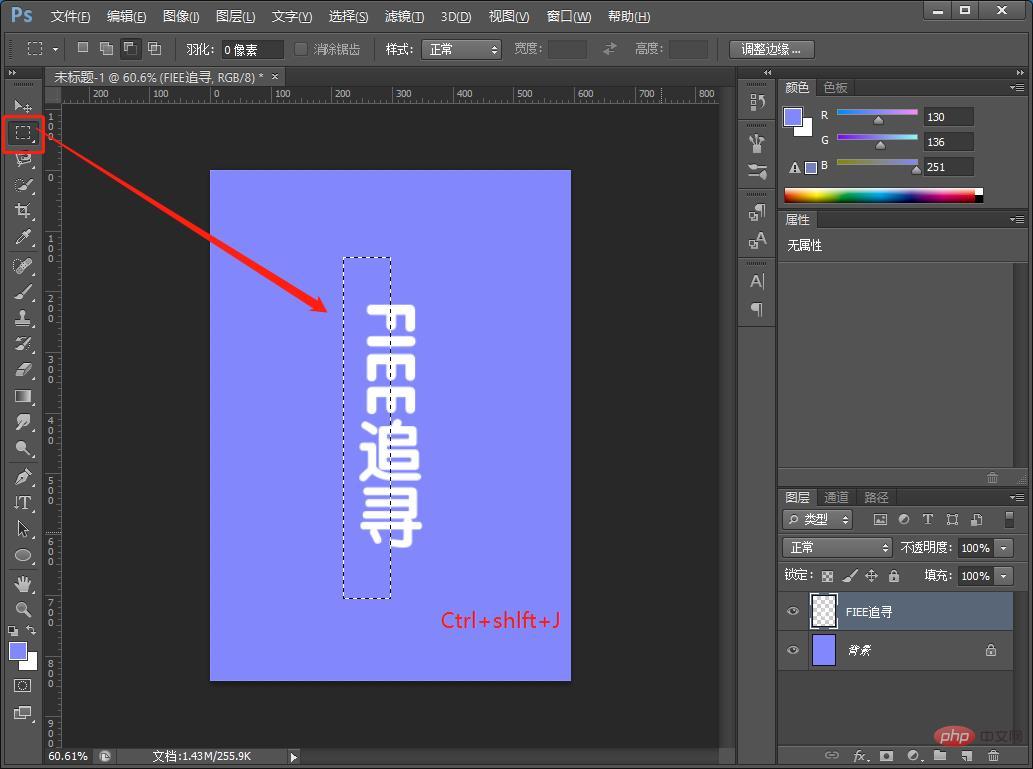Open the collapsed Brush Presets panel icon
The height and width of the screenshot is (769, 1033).
click(757, 171)
